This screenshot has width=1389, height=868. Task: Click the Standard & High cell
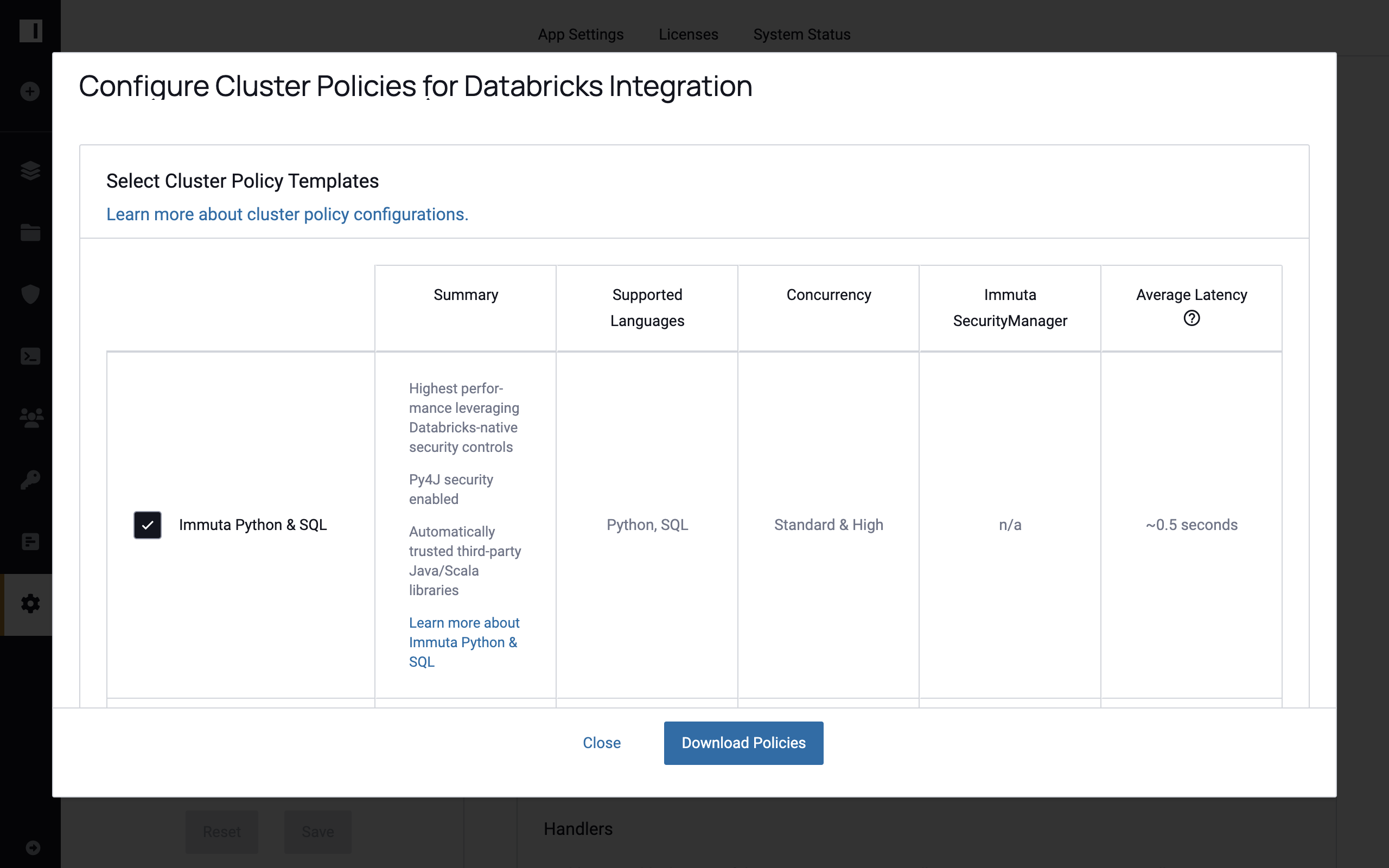[828, 525]
